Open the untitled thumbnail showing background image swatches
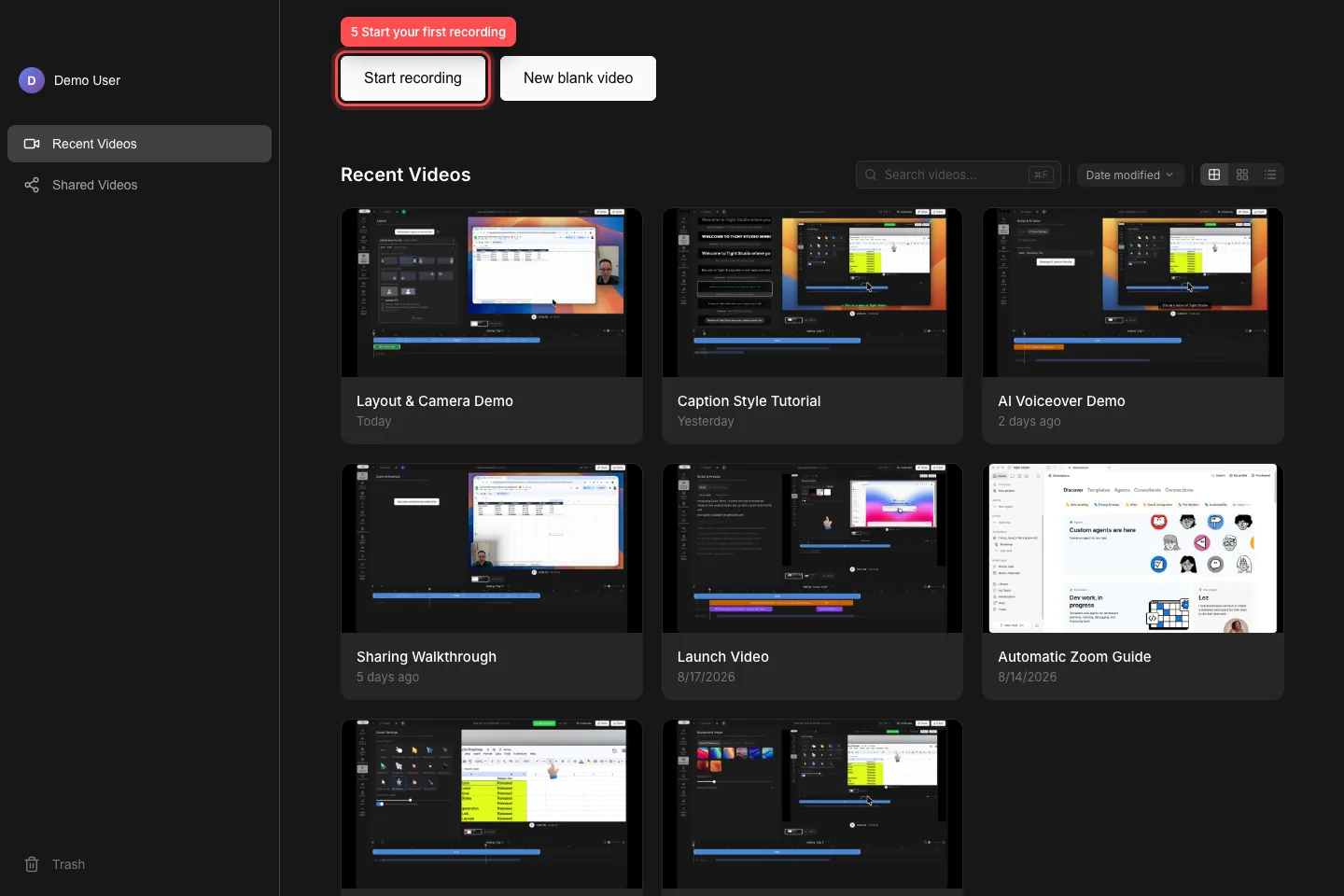 click(812, 804)
